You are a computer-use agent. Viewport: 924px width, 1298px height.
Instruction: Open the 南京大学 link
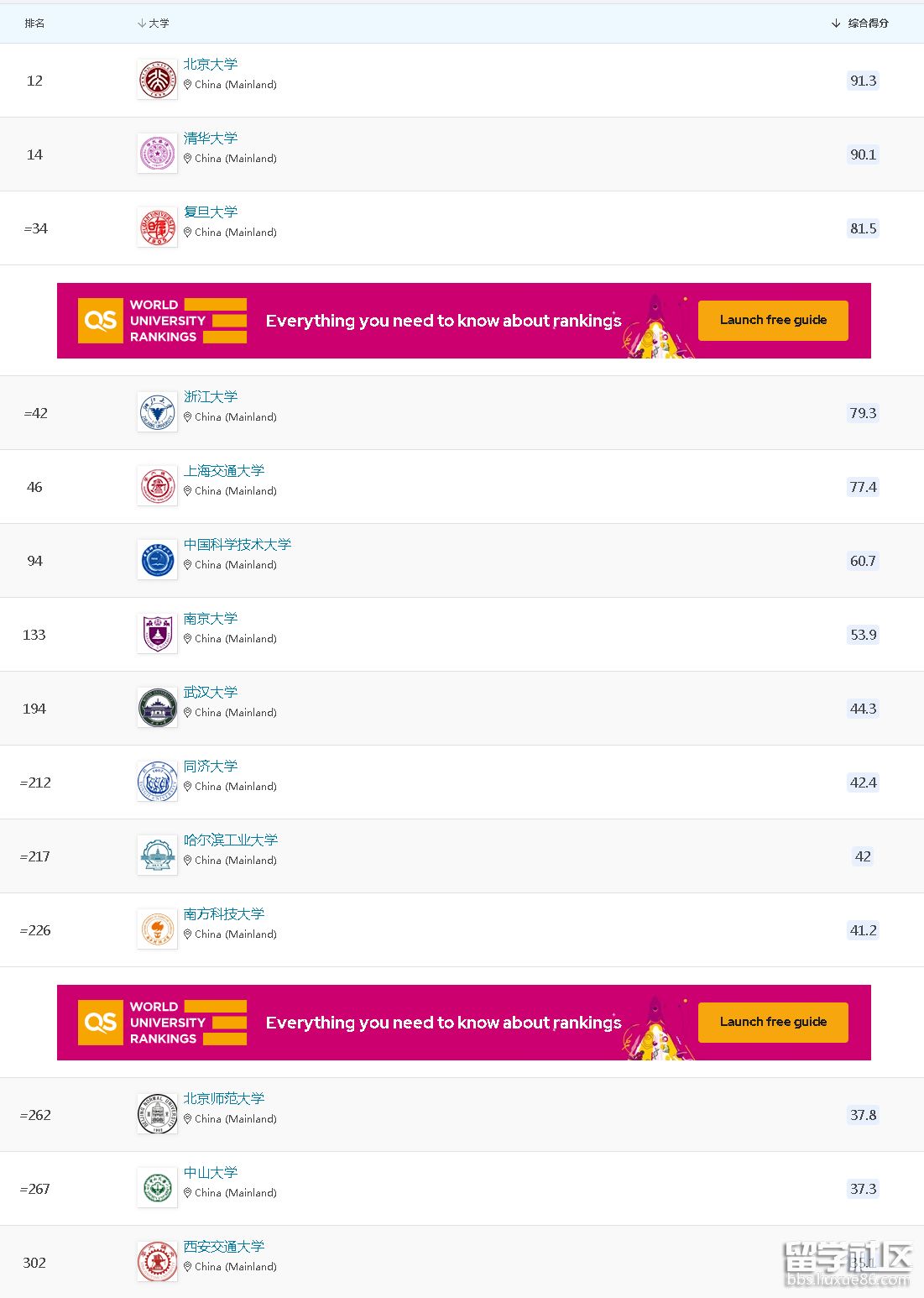tap(211, 619)
